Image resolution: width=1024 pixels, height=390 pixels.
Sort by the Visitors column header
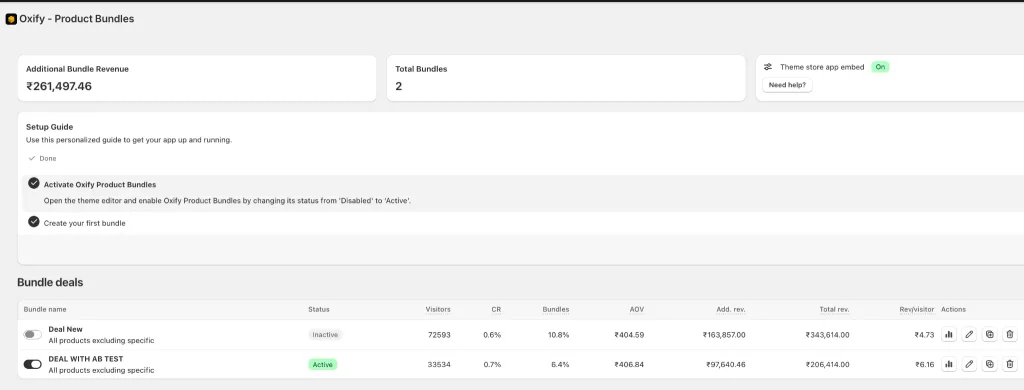point(438,309)
